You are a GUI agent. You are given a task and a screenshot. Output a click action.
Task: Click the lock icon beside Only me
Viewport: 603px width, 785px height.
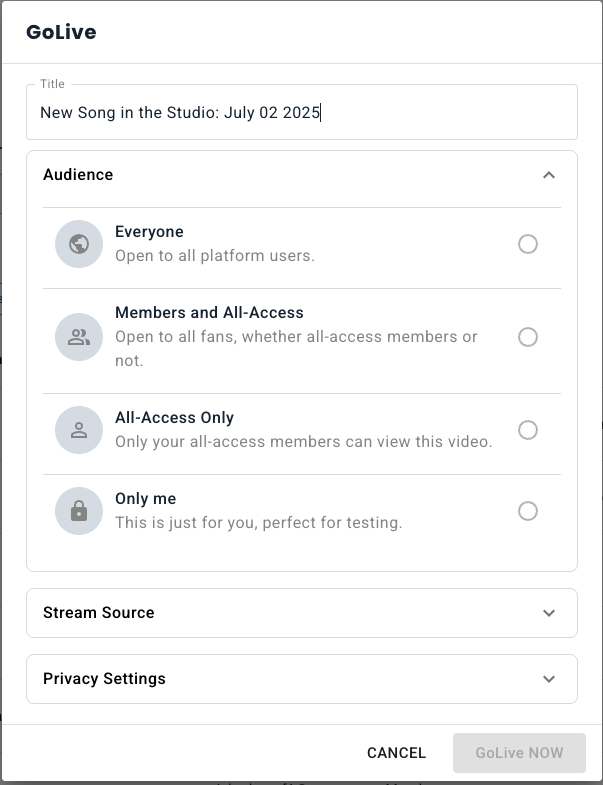(x=79, y=511)
